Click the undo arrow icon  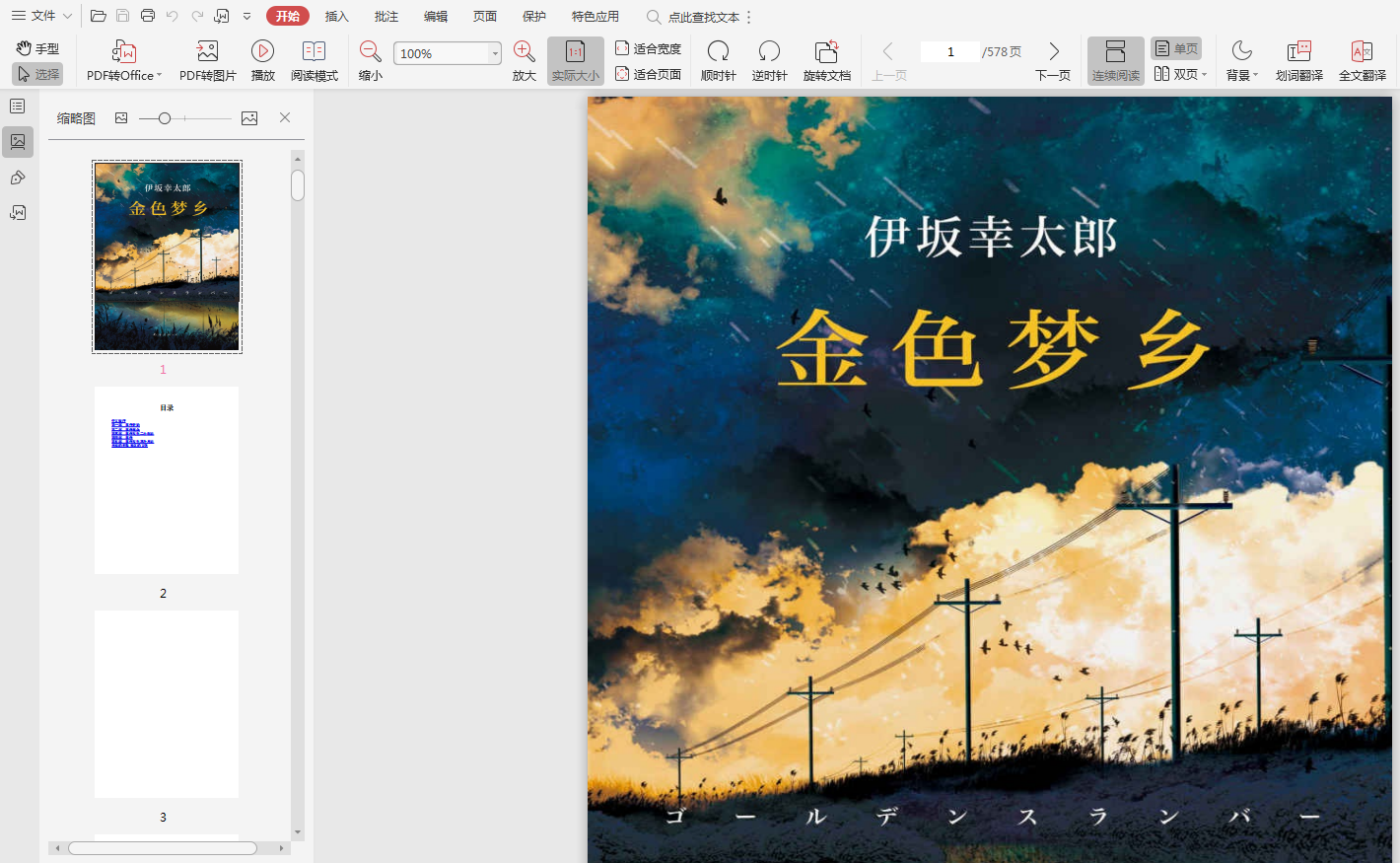tap(173, 16)
